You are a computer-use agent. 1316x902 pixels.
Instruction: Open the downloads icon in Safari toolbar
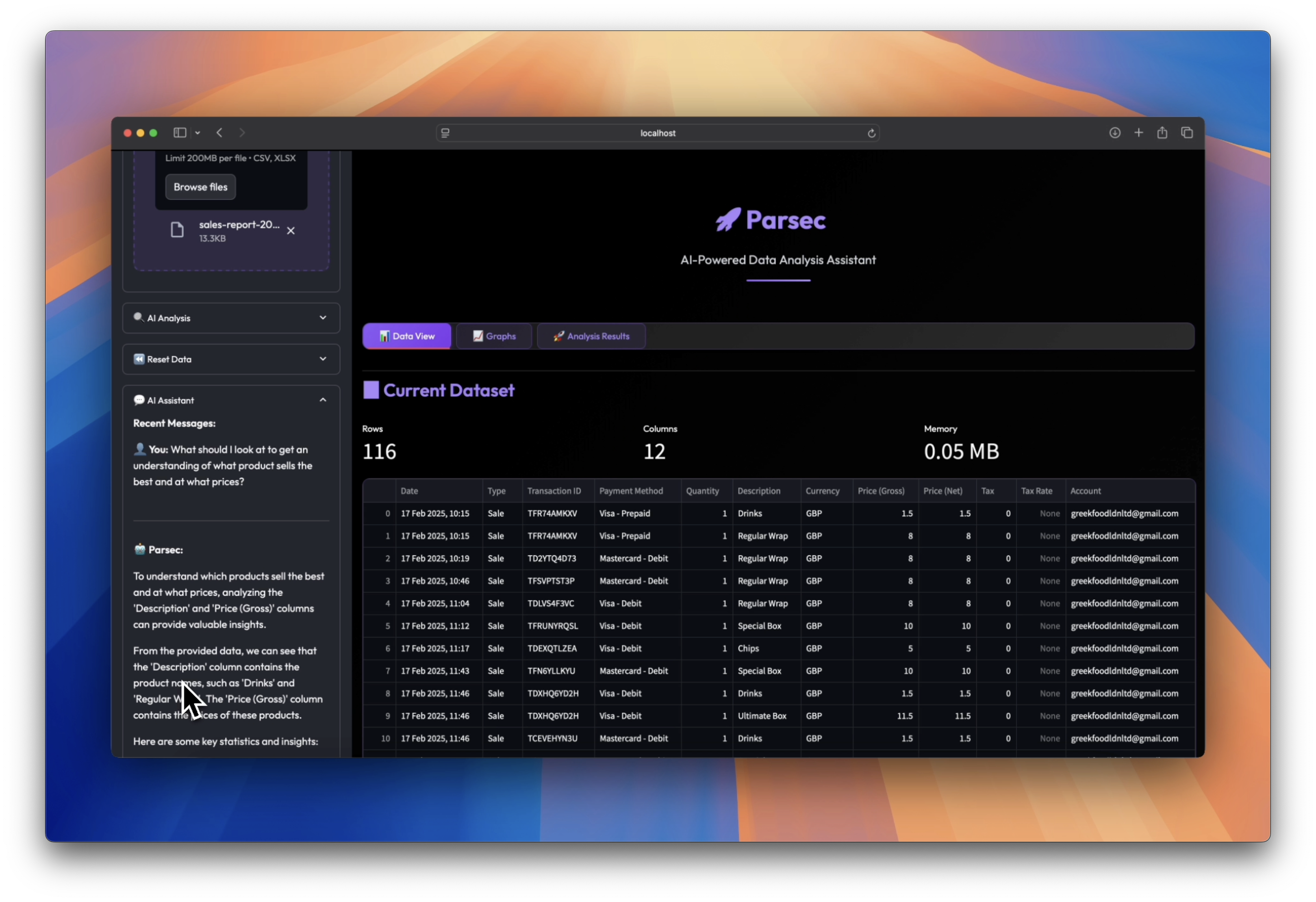click(x=1114, y=132)
